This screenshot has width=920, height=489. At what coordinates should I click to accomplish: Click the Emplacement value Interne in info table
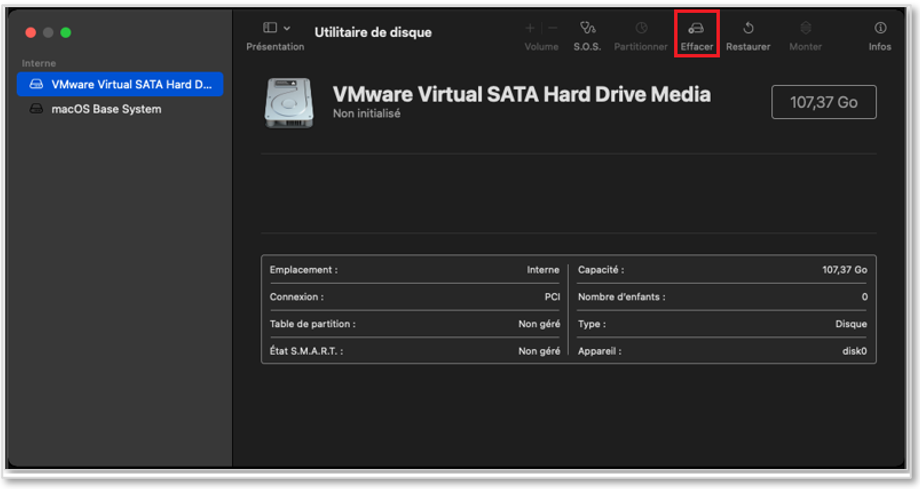pos(543,270)
